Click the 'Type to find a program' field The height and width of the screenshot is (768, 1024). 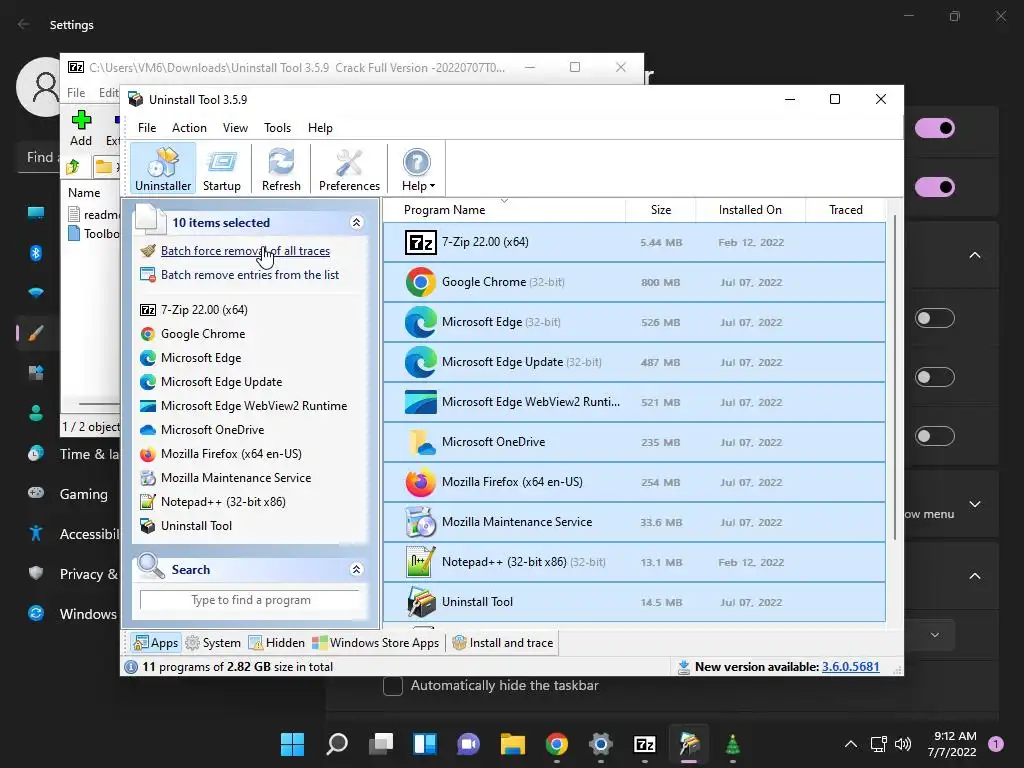tap(250, 600)
